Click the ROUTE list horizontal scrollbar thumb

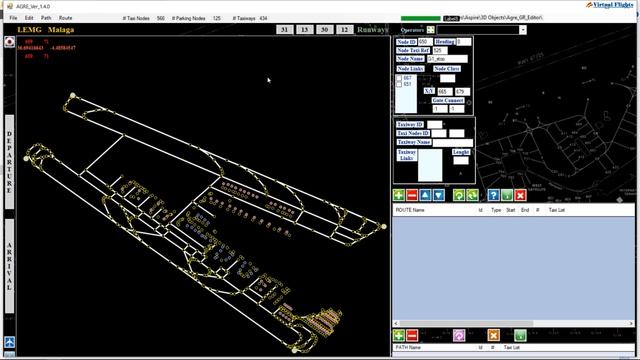[466, 323]
